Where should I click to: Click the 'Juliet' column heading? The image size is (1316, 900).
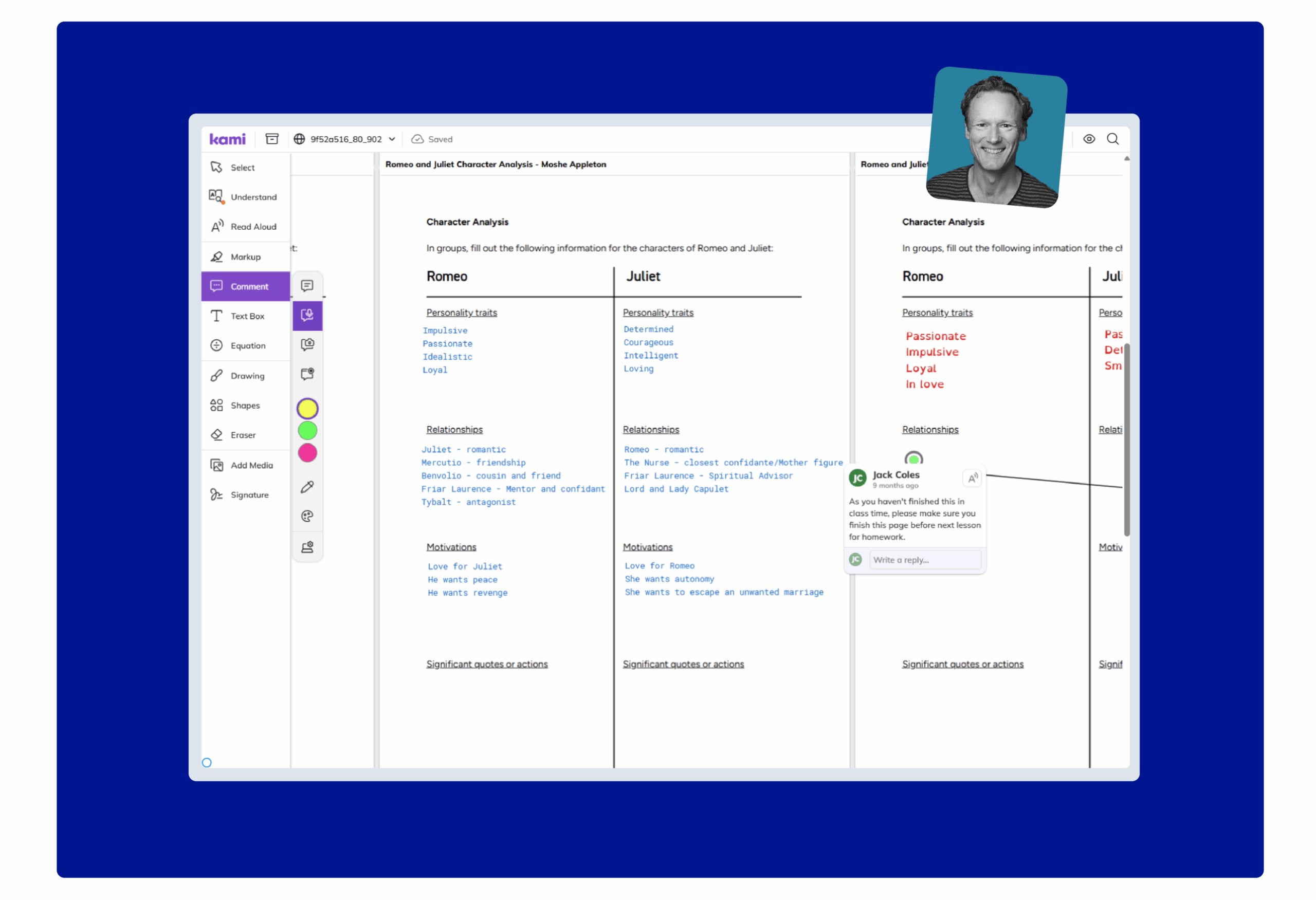point(643,276)
